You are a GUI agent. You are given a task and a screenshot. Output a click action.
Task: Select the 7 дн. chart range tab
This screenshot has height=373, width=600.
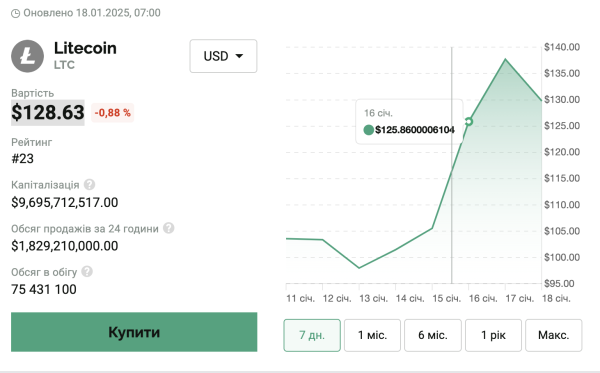(312, 335)
